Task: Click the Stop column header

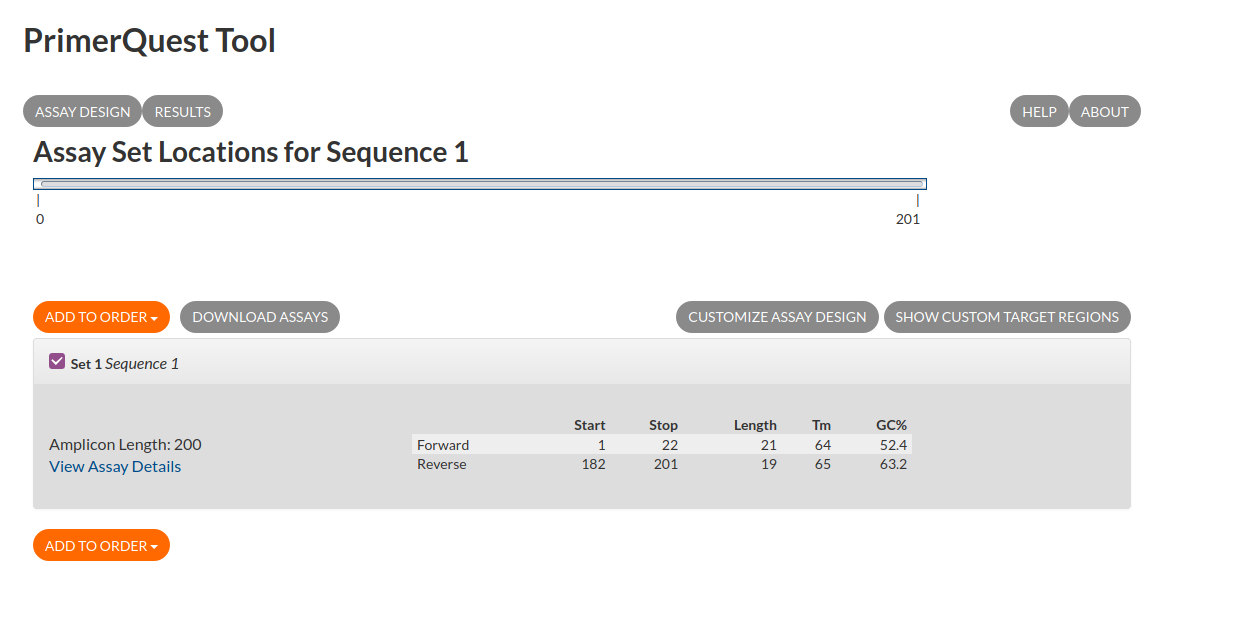Action: [x=663, y=425]
